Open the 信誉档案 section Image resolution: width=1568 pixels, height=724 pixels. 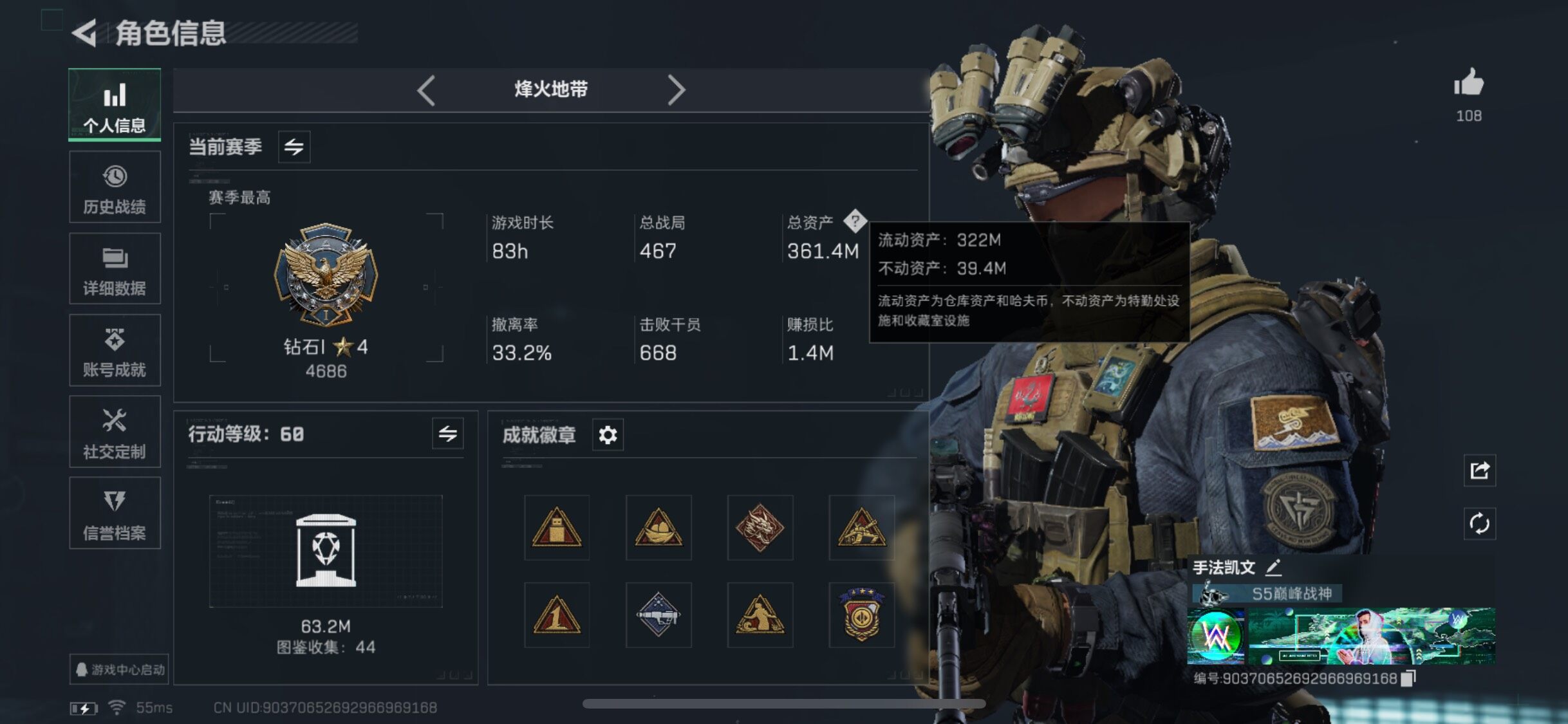click(x=115, y=513)
